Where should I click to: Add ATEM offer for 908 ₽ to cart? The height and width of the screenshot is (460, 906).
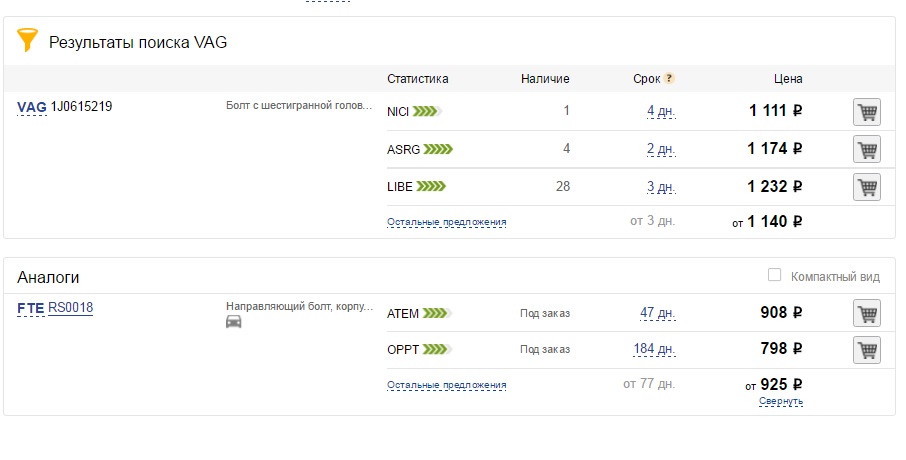pyautogui.click(x=867, y=313)
